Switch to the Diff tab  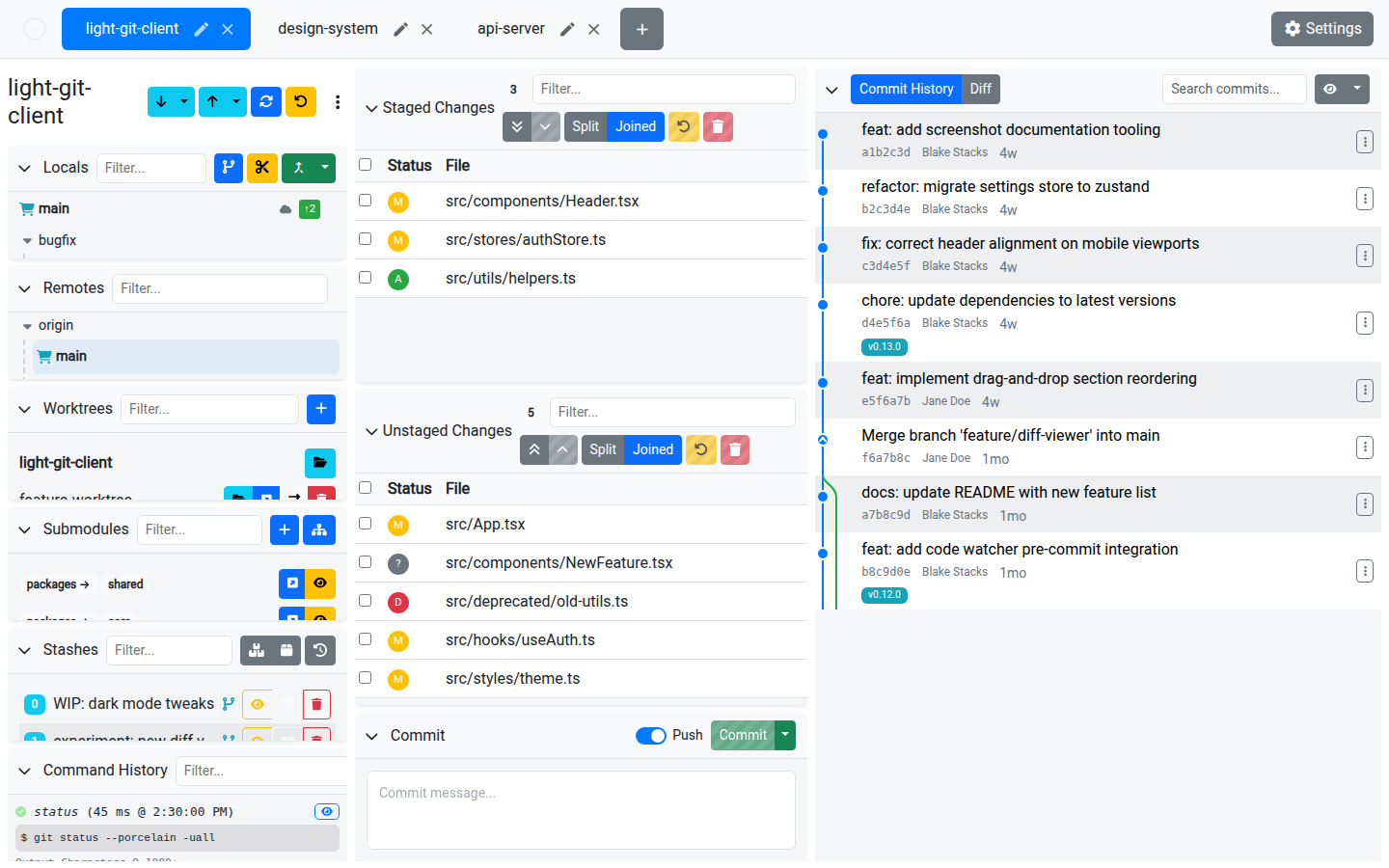pyautogui.click(x=980, y=89)
